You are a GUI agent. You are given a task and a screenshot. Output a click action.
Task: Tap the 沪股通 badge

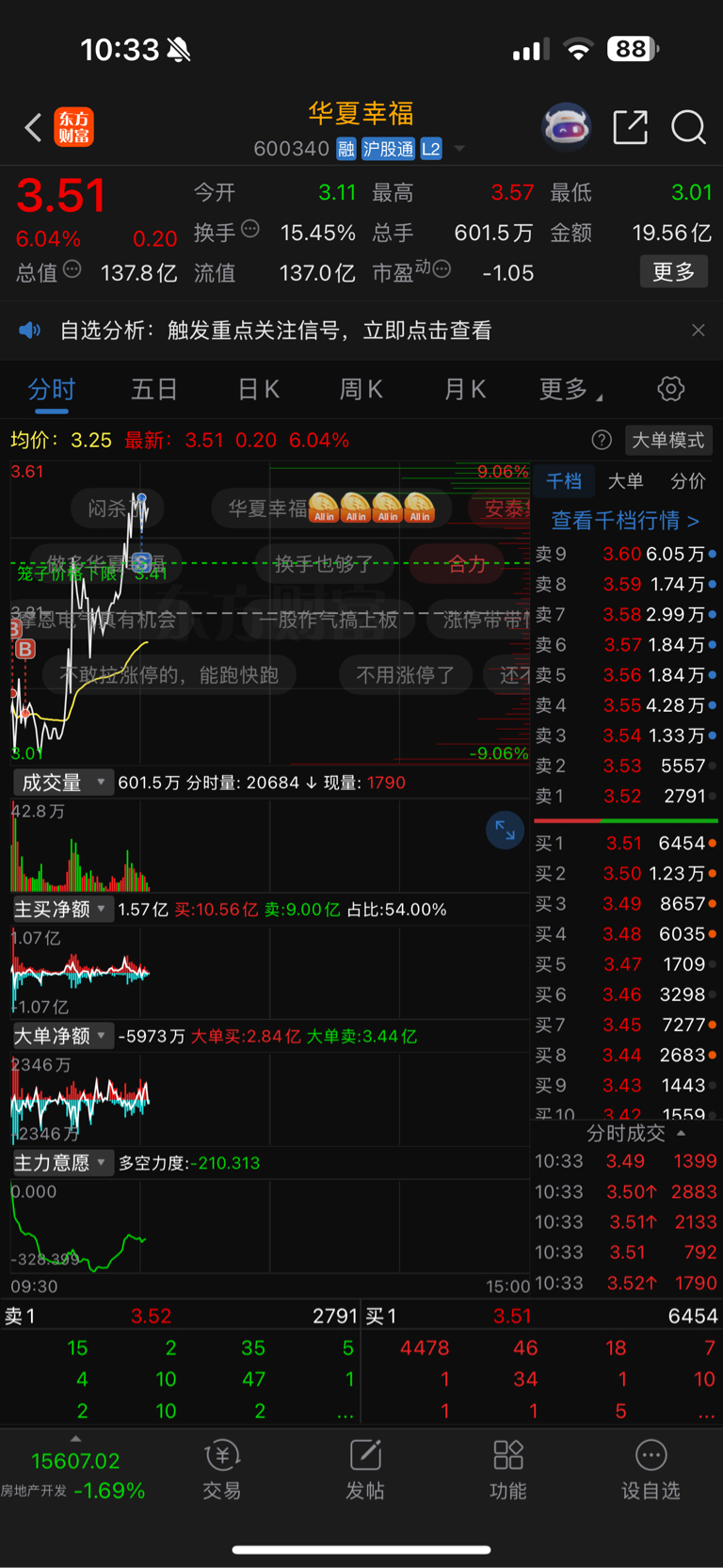pyautogui.click(x=388, y=149)
